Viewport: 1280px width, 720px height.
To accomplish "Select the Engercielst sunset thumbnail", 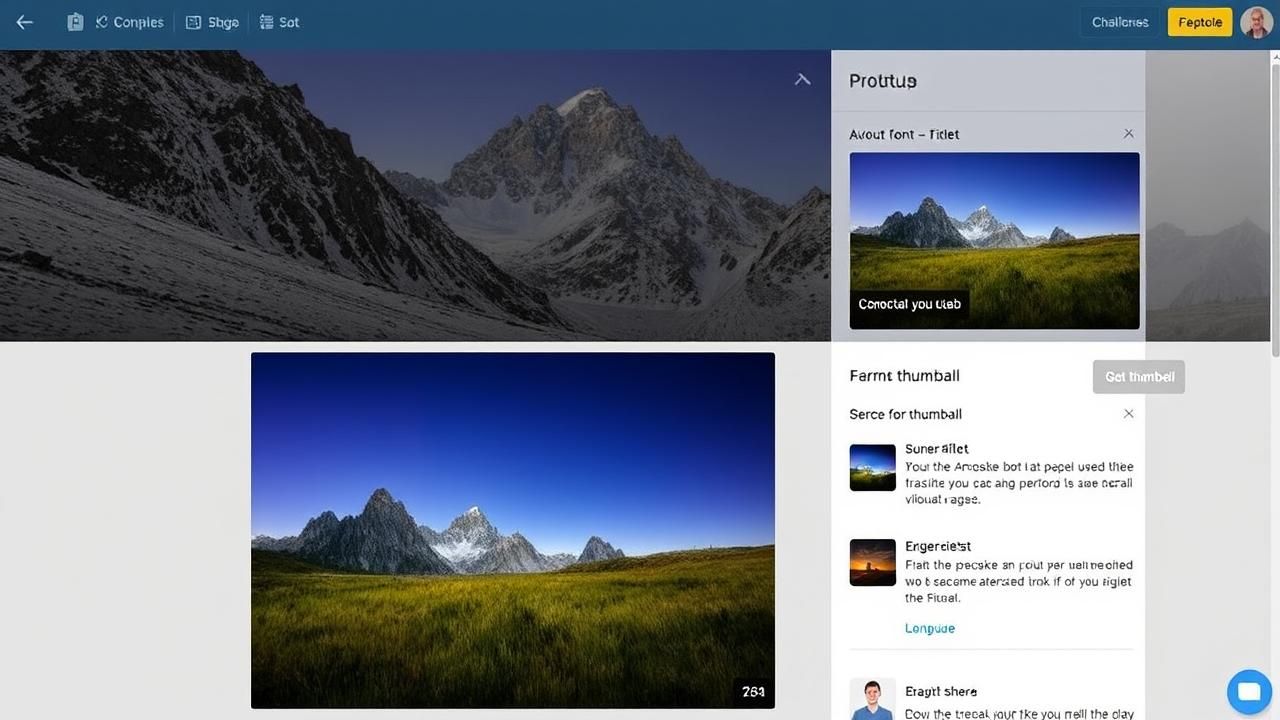I will 872,563.
